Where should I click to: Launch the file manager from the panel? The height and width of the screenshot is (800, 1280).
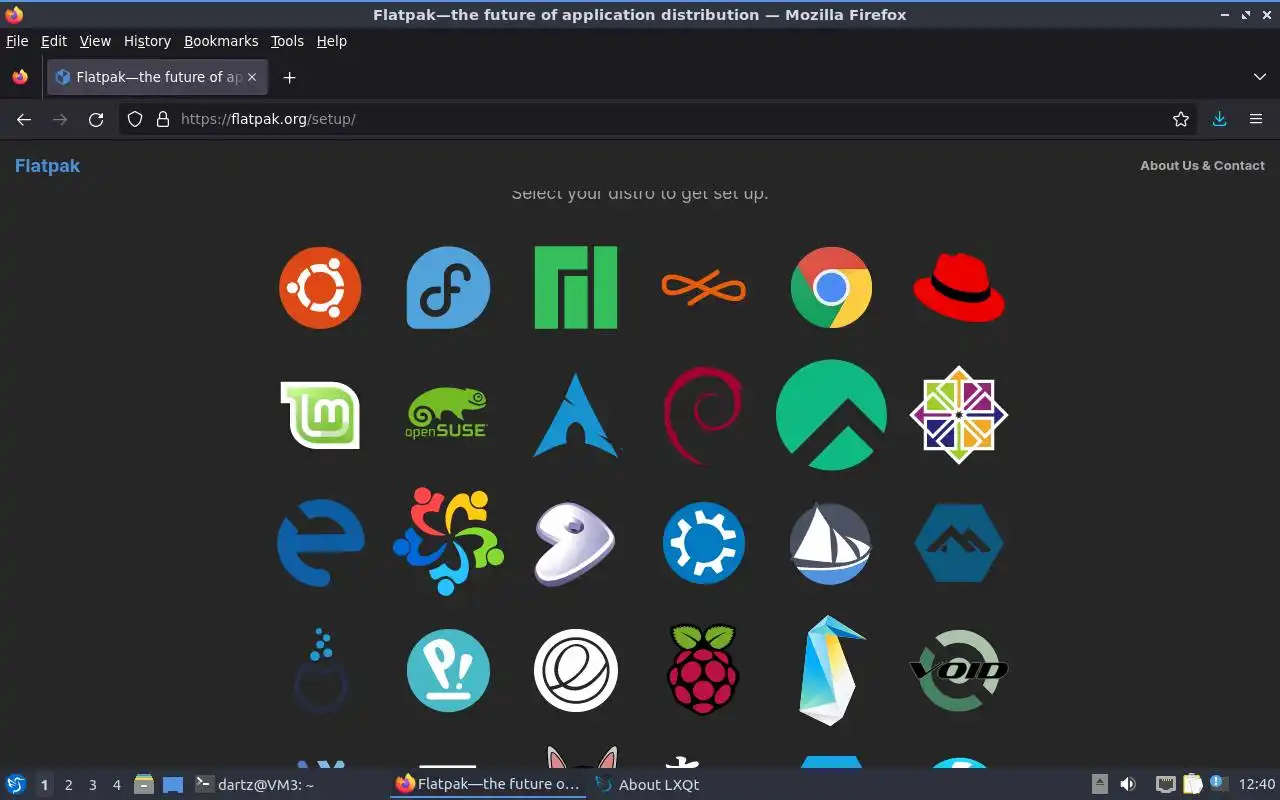pyautogui.click(x=144, y=784)
